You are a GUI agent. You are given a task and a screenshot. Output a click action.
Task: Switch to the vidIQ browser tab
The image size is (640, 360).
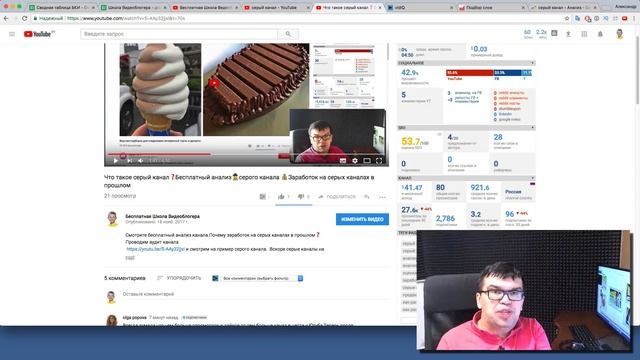(x=420, y=7)
